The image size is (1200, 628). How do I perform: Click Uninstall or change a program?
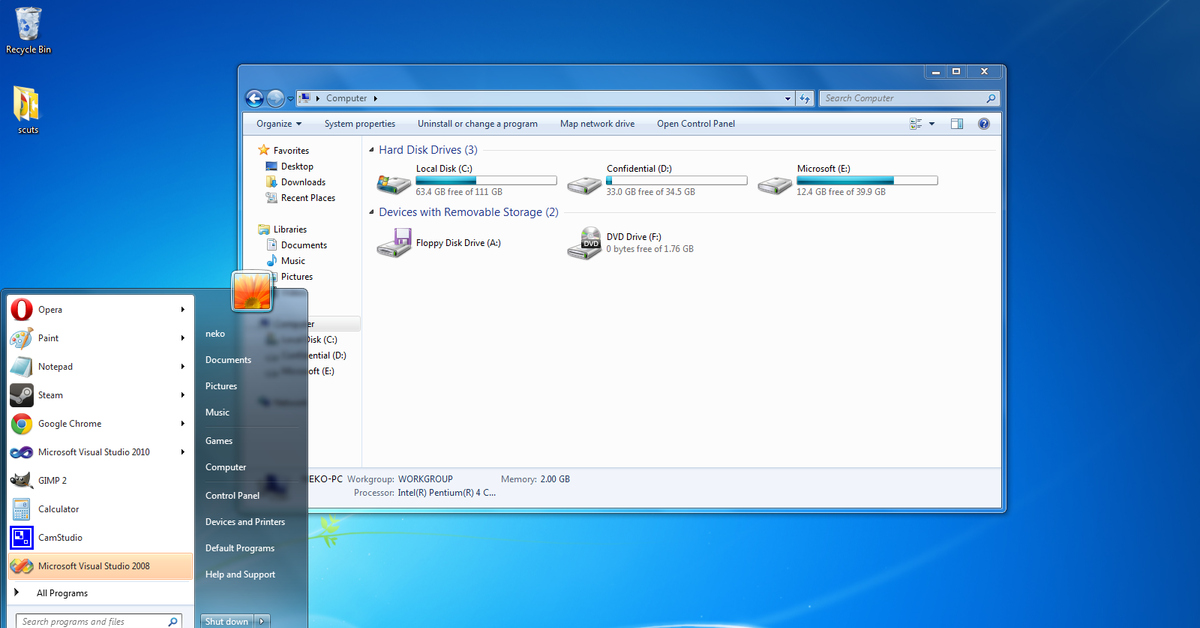tap(477, 124)
